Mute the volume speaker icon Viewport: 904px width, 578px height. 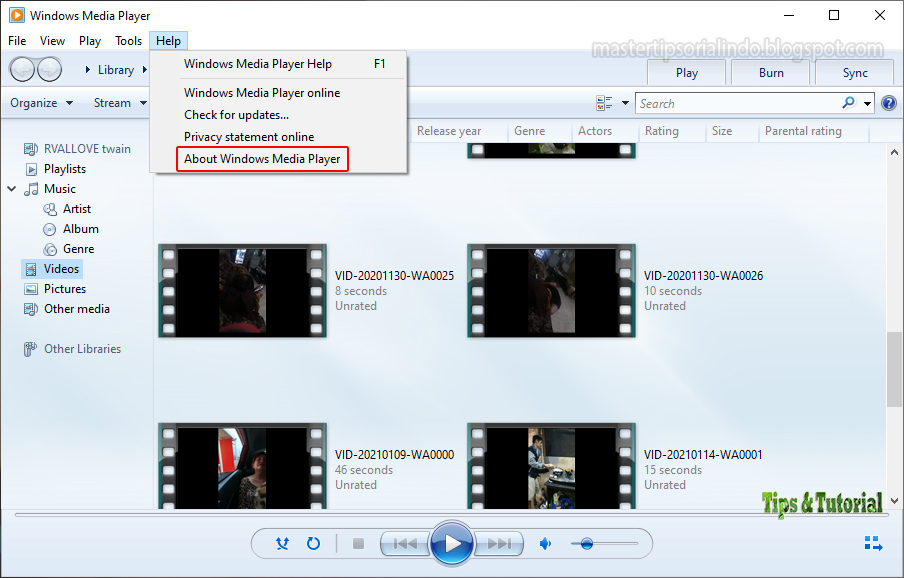[x=545, y=543]
